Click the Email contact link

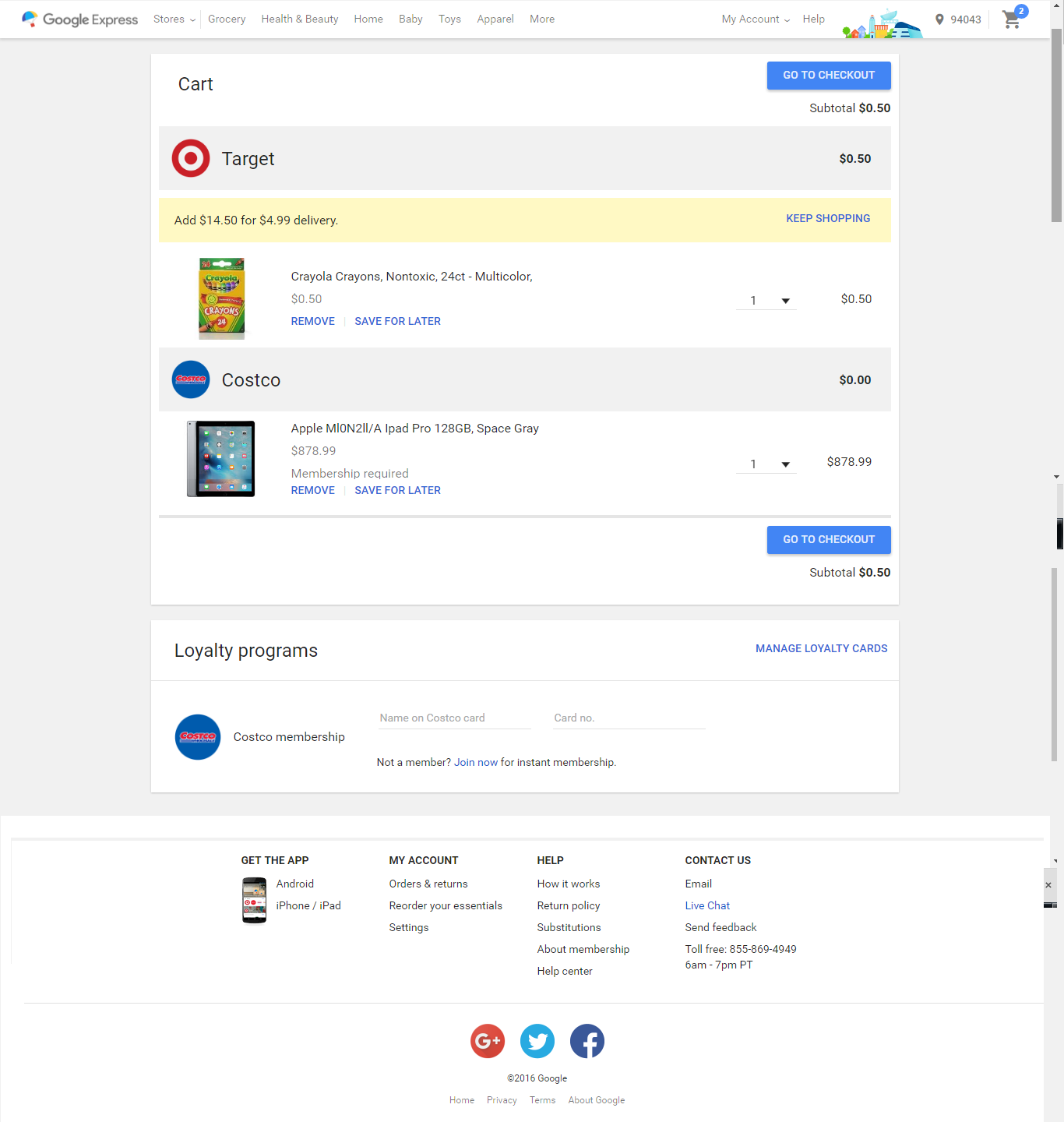pos(699,884)
